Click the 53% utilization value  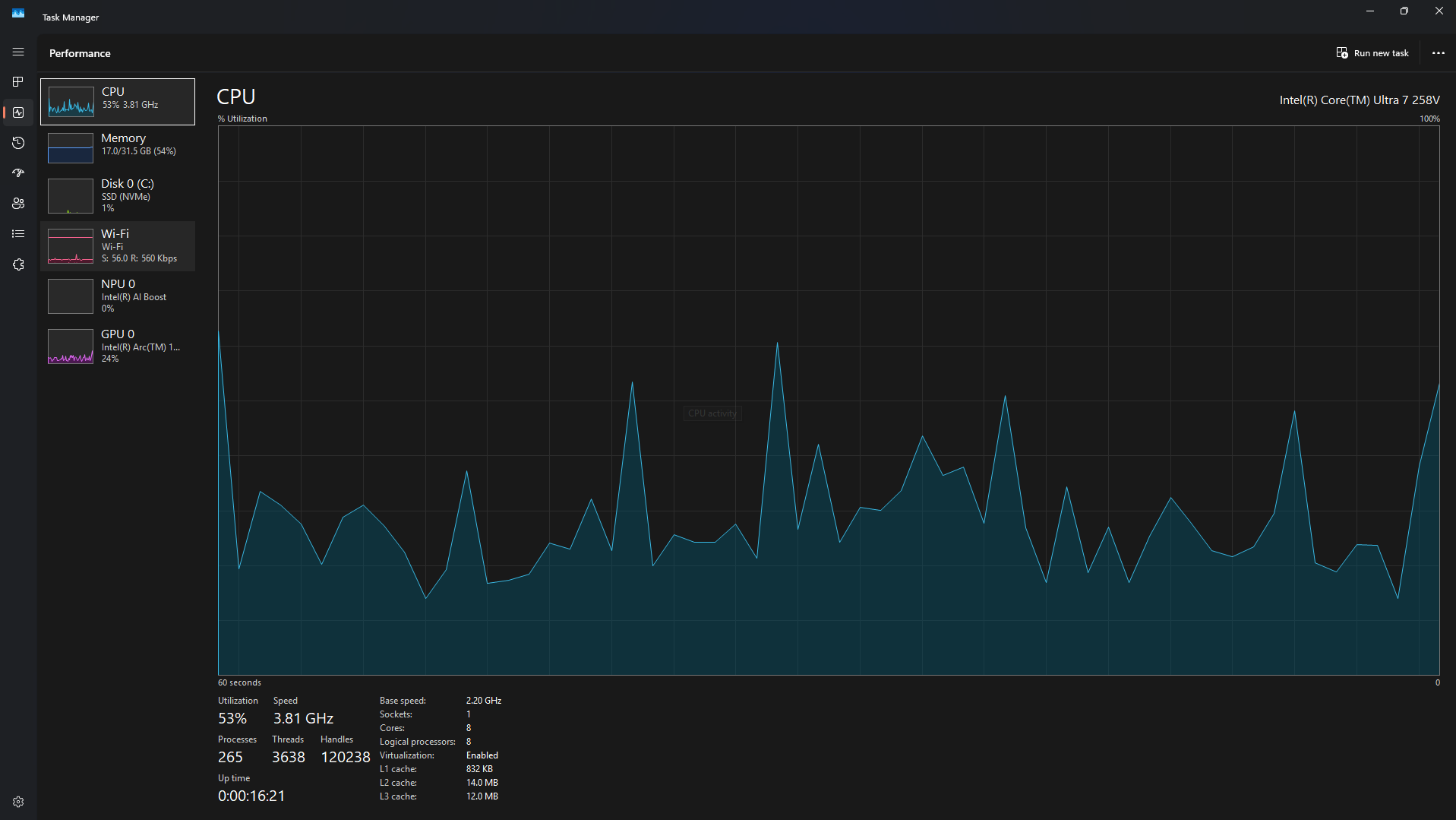click(x=232, y=718)
